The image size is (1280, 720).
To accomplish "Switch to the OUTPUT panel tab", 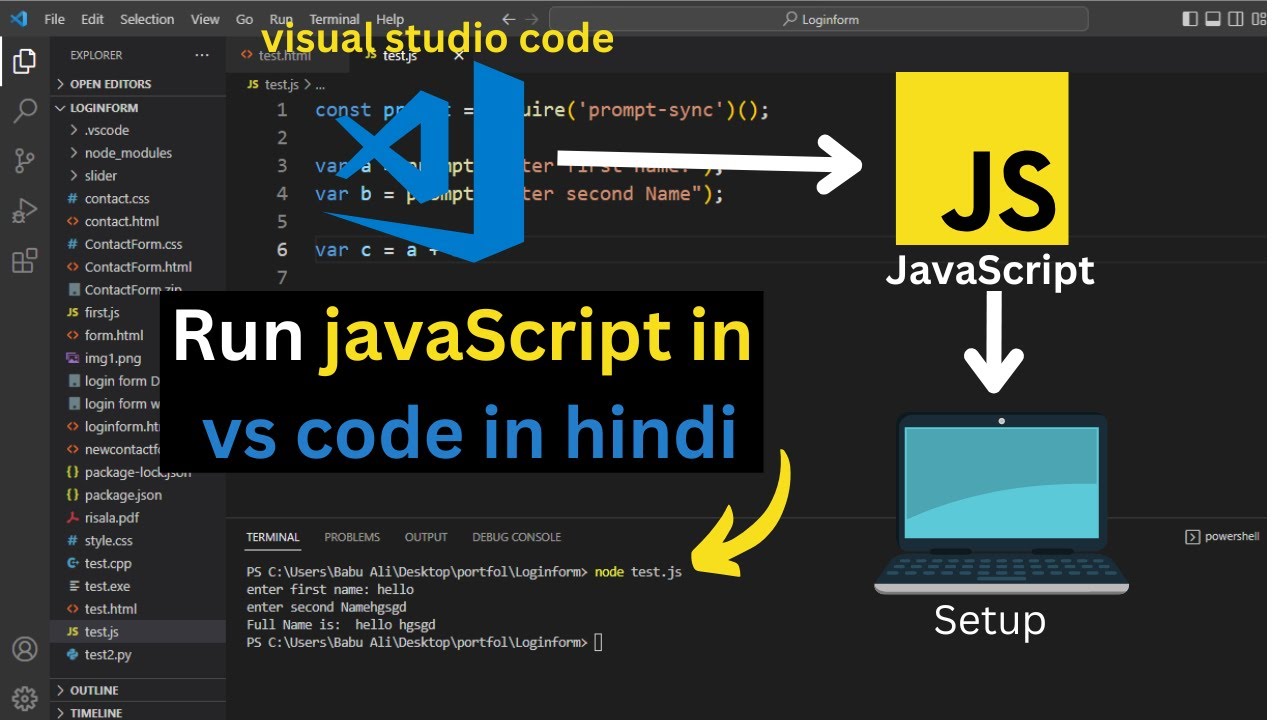I will click(x=426, y=537).
